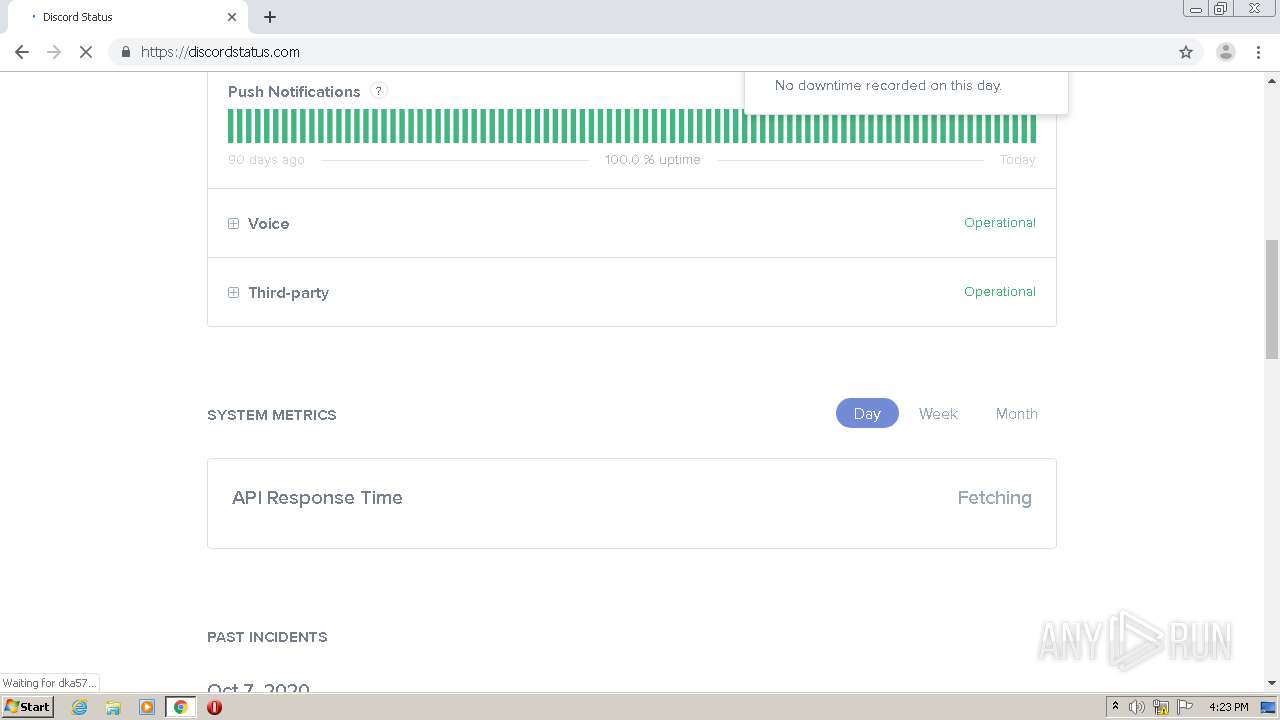
Task: Open the Windows Start menu
Action: pos(28,707)
